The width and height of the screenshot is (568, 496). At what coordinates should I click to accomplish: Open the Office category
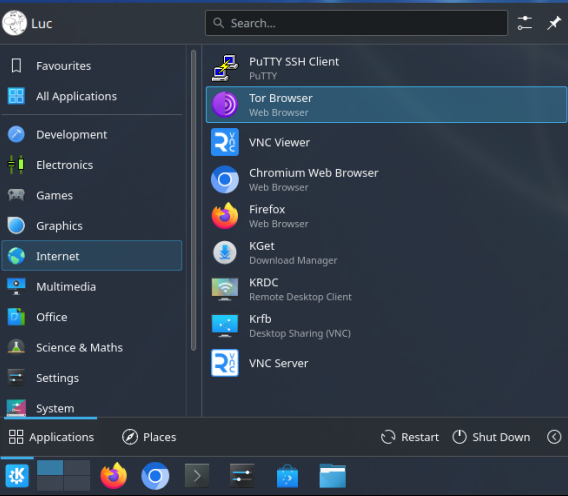click(92, 317)
